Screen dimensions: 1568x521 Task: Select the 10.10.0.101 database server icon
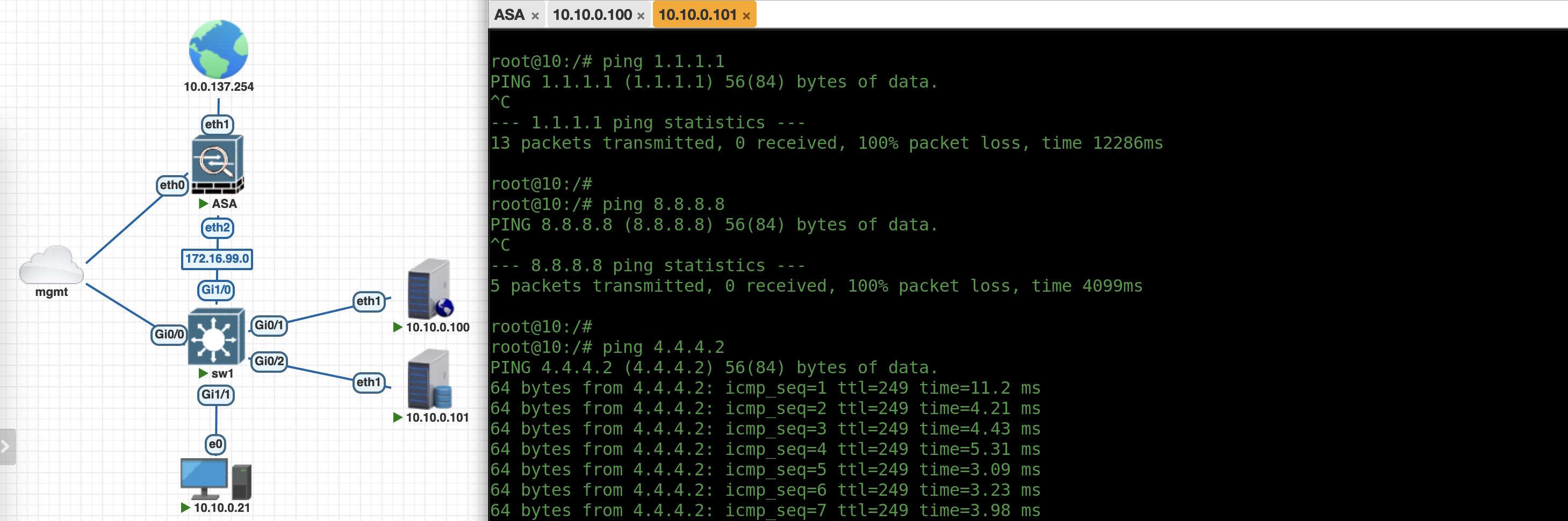pos(430,379)
